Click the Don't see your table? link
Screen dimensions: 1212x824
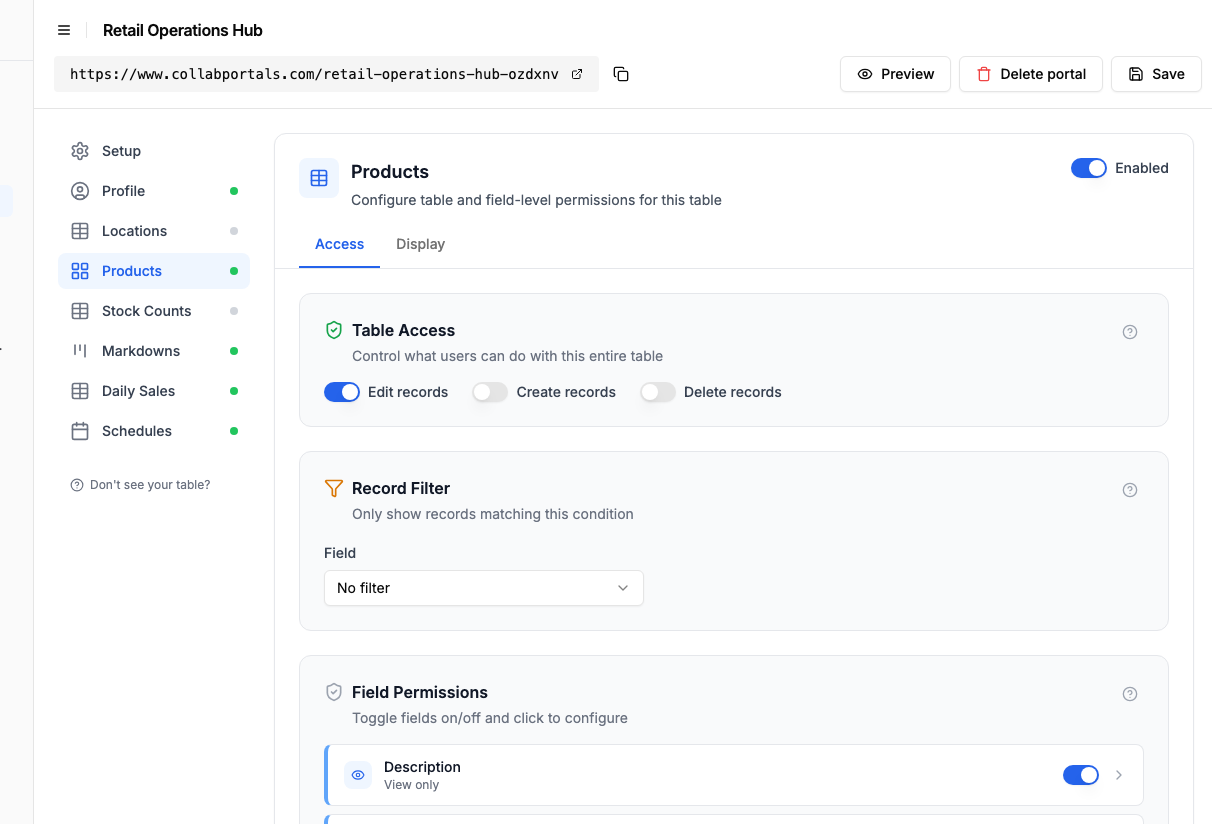pyautogui.click(x=141, y=485)
